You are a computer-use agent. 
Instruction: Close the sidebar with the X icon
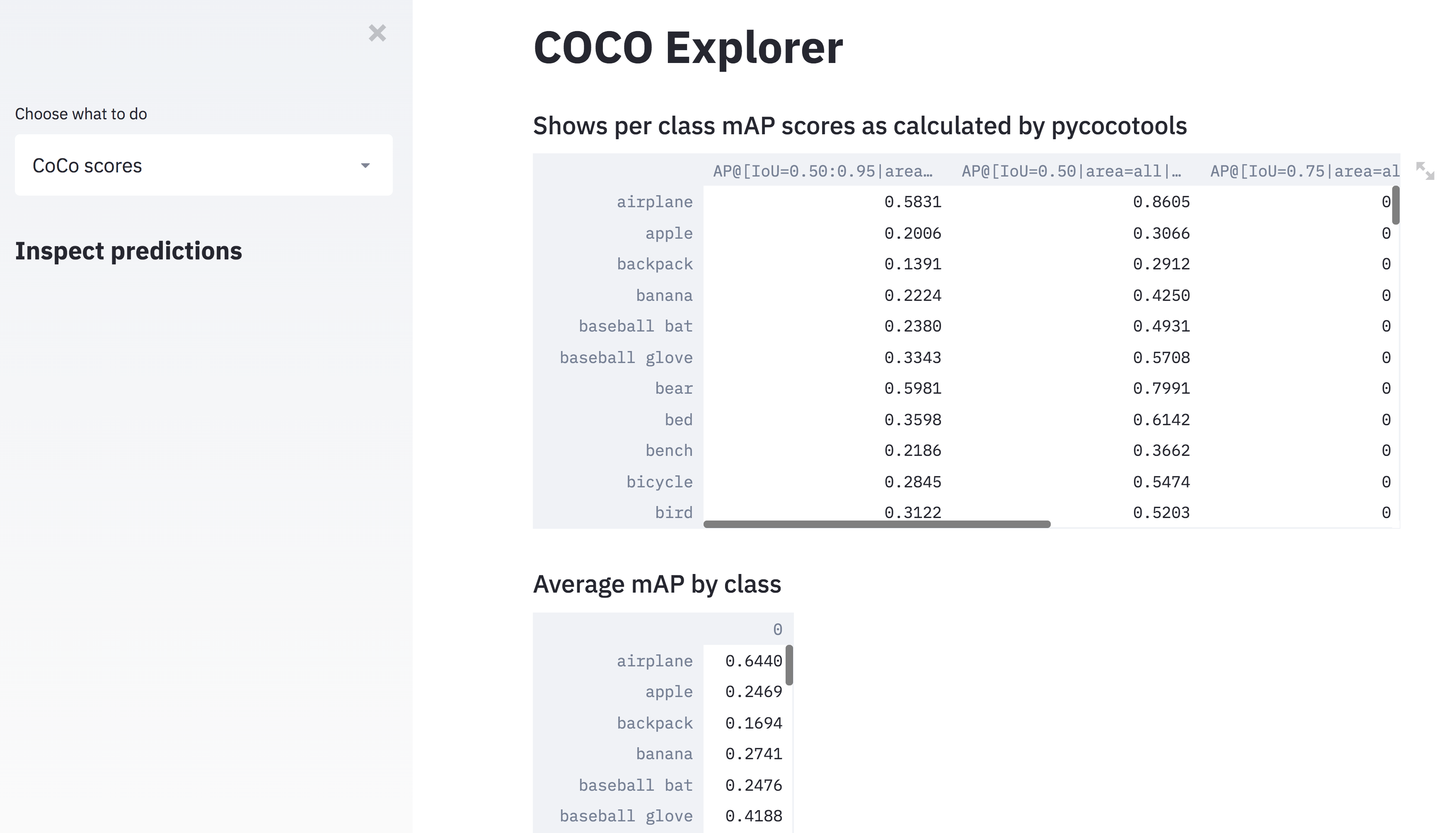[377, 33]
